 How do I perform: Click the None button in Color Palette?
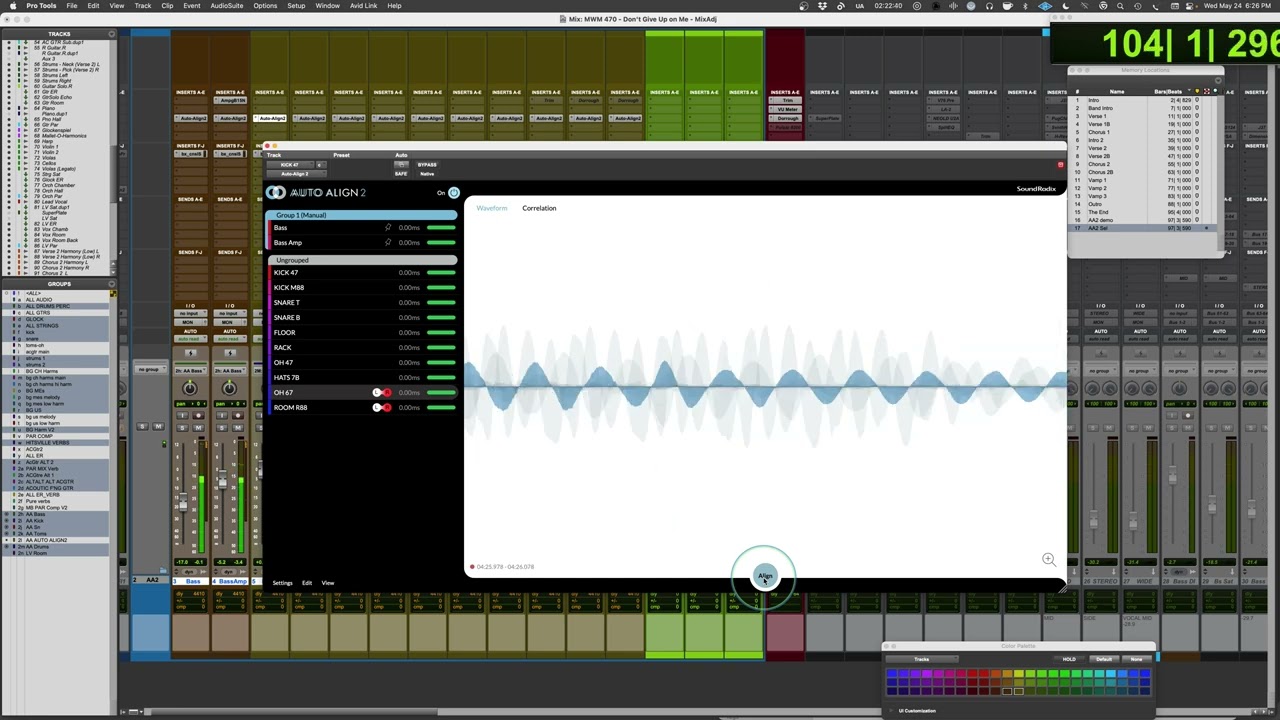[1136, 659]
